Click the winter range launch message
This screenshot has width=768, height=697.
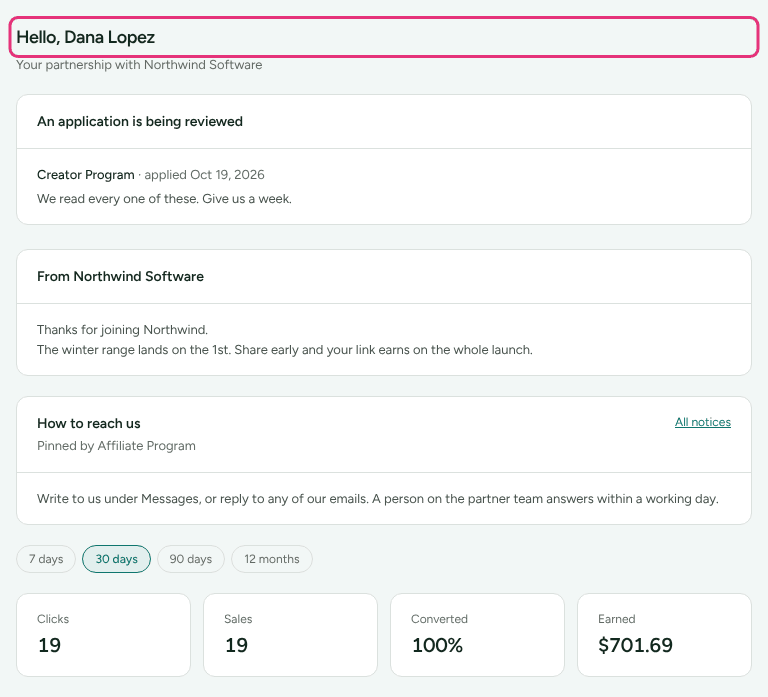coord(285,350)
